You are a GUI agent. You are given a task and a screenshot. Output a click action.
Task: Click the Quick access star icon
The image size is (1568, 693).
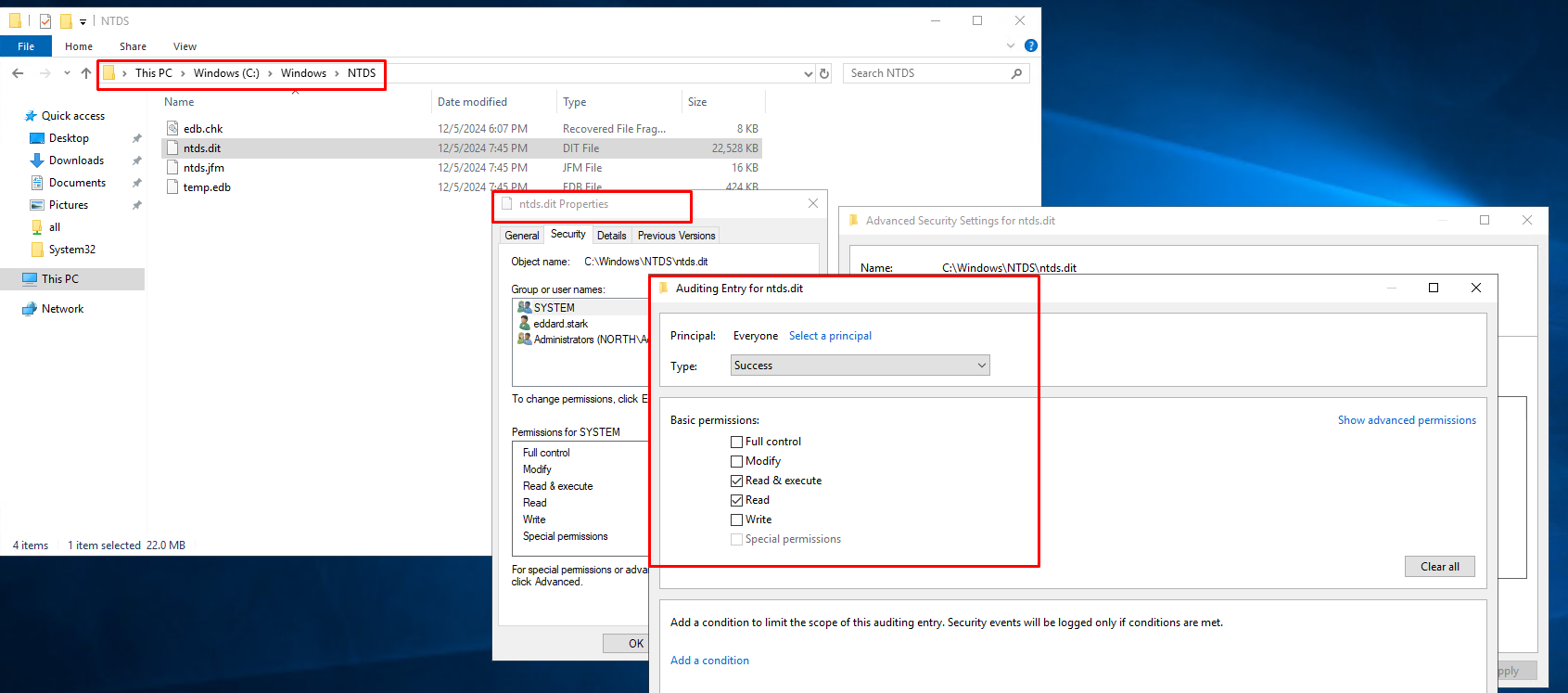(31, 116)
